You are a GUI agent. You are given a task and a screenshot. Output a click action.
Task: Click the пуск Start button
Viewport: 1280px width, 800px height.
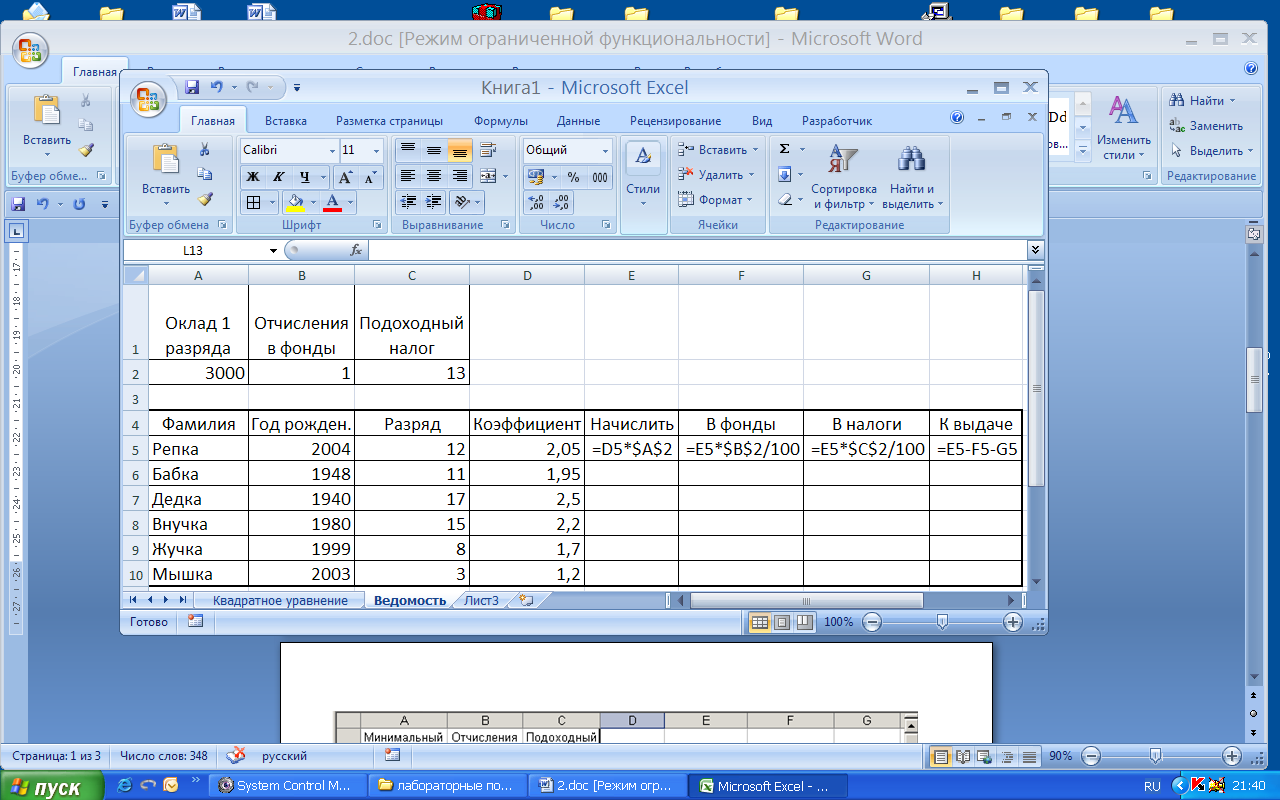tap(52, 786)
